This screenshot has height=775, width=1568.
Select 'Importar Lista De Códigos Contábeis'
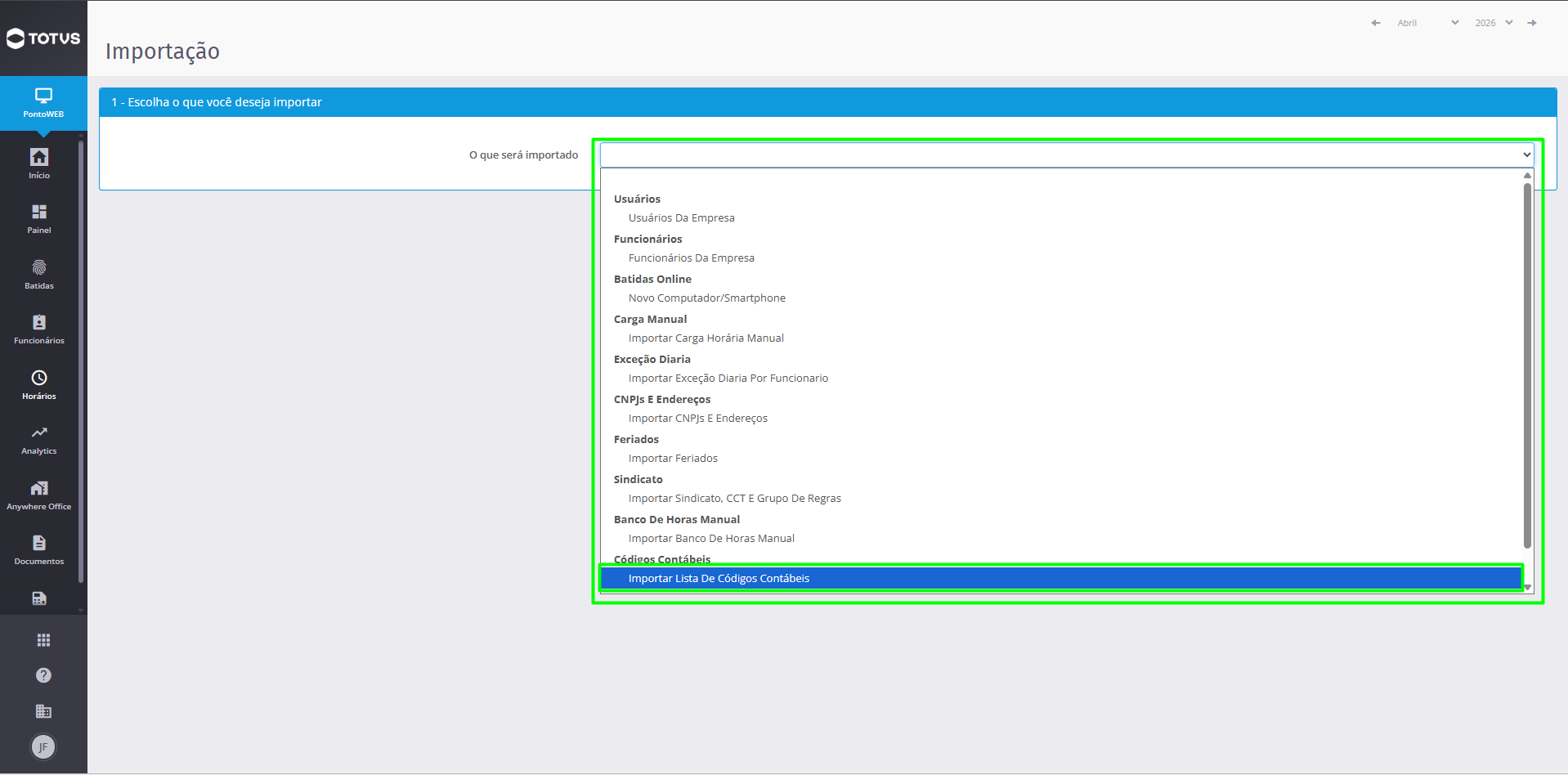pyautogui.click(x=1061, y=578)
